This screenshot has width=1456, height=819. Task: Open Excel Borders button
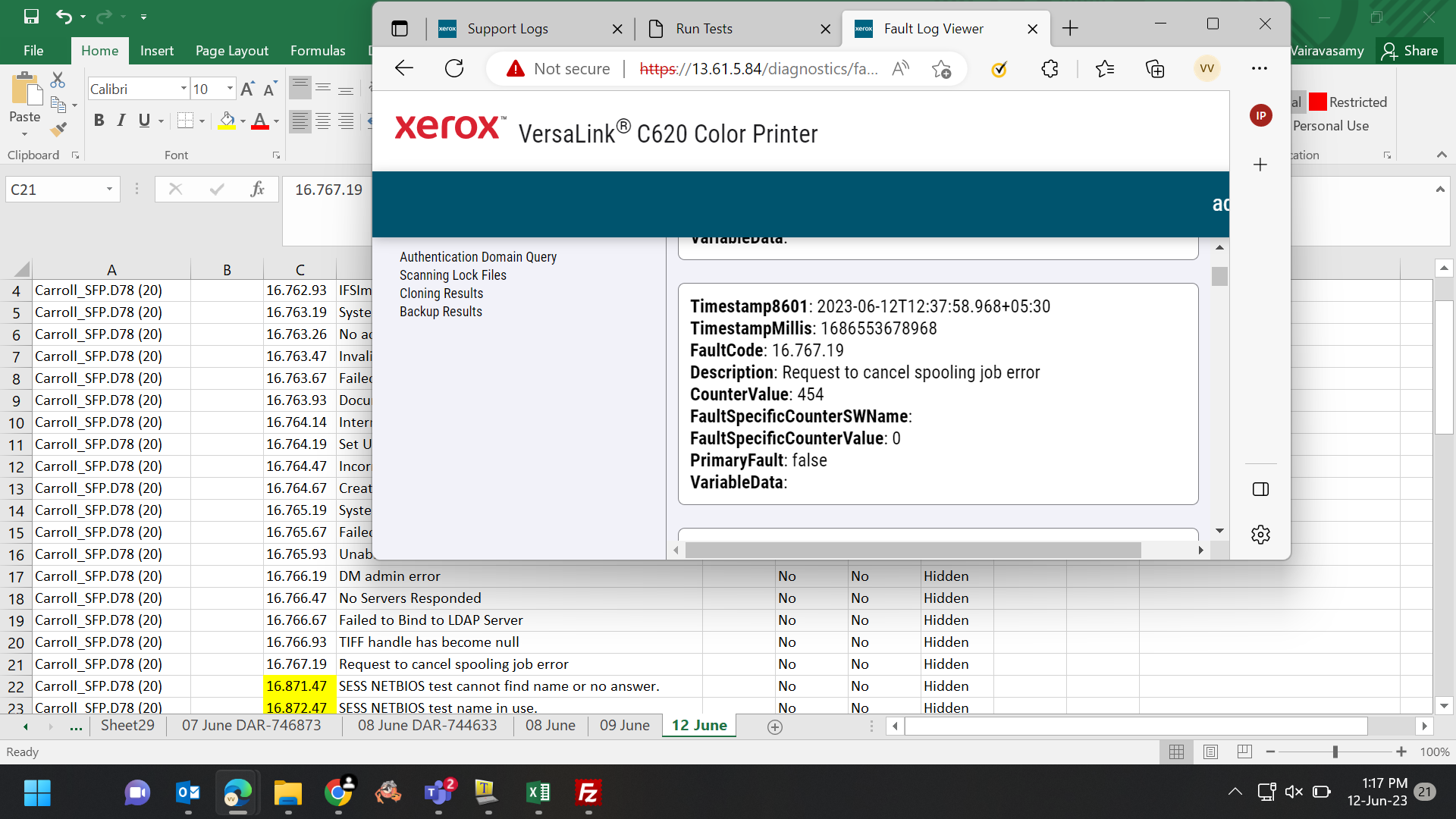tap(185, 121)
